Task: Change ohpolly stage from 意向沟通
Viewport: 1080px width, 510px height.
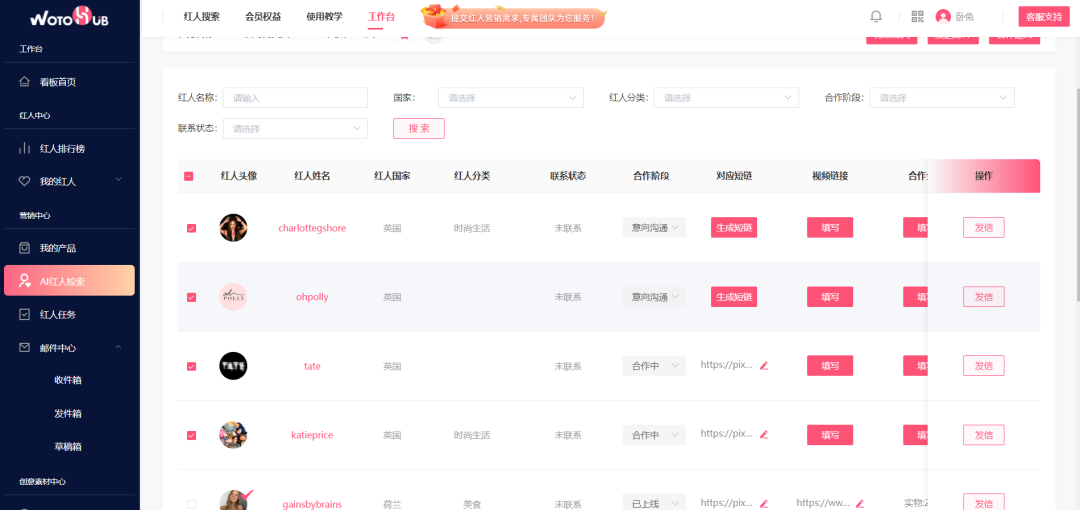Action: coord(654,297)
